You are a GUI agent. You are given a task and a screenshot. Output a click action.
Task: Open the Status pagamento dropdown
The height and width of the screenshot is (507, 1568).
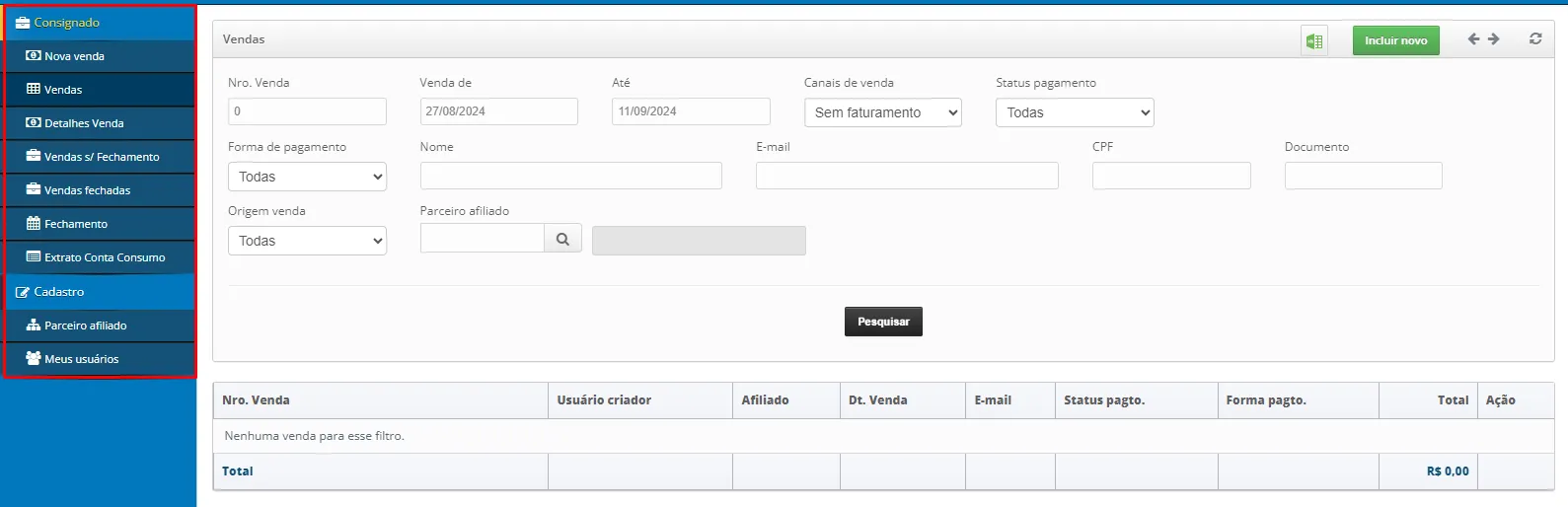(x=1074, y=112)
